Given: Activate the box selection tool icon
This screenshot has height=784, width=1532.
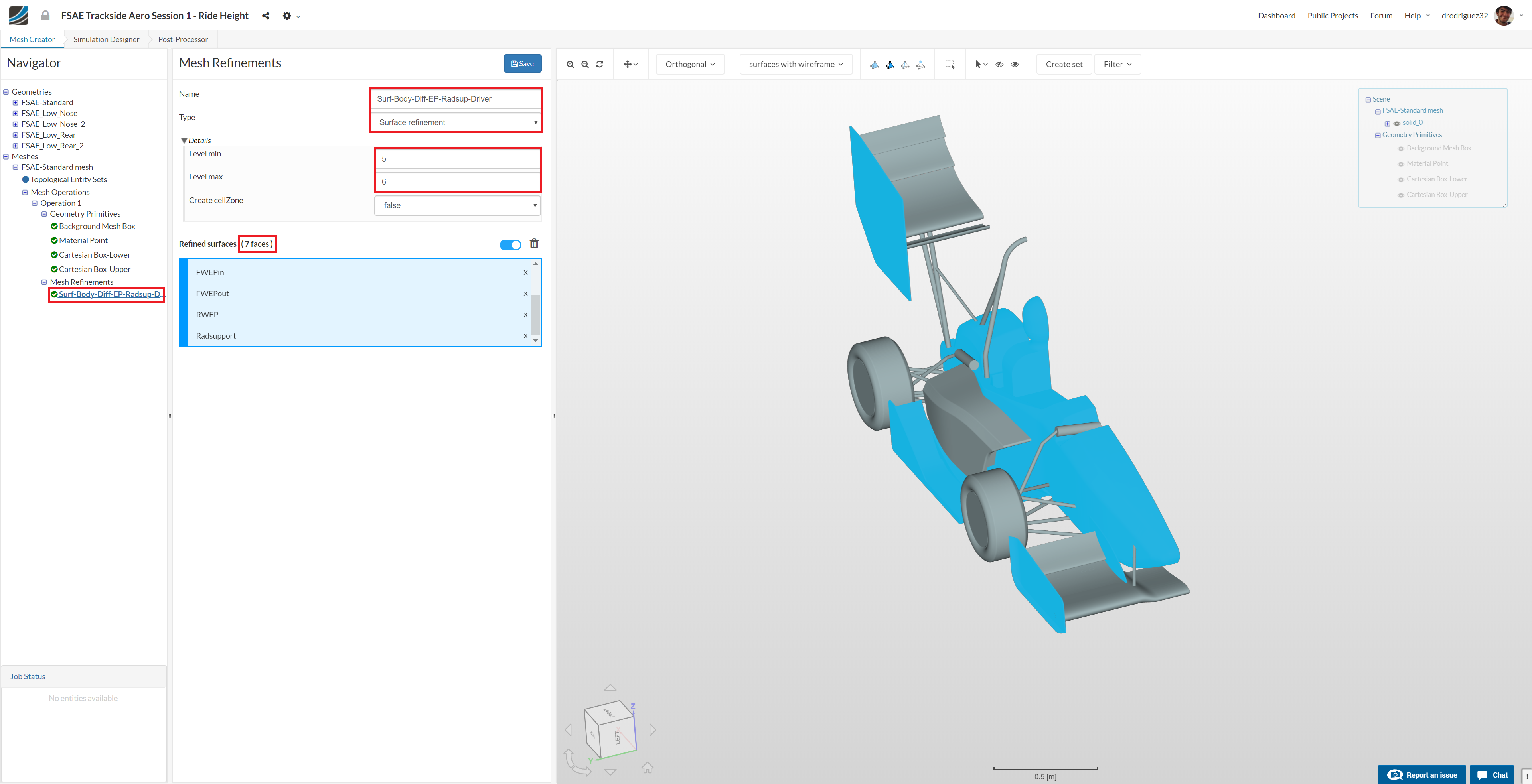Looking at the screenshot, I should coord(949,64).
